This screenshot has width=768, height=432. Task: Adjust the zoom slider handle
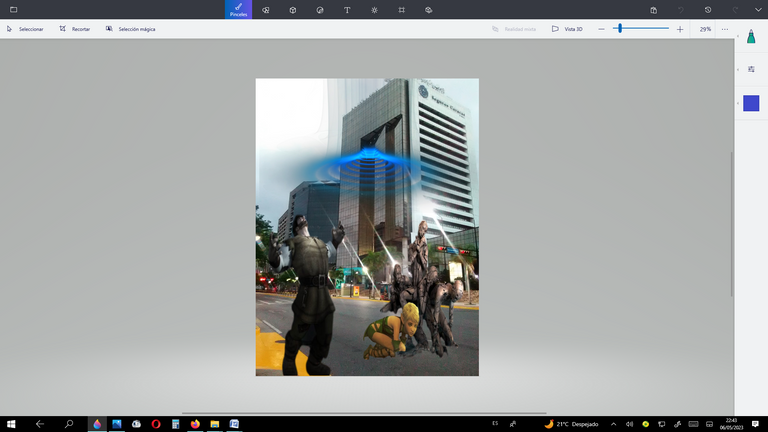(x=620, y=28)
